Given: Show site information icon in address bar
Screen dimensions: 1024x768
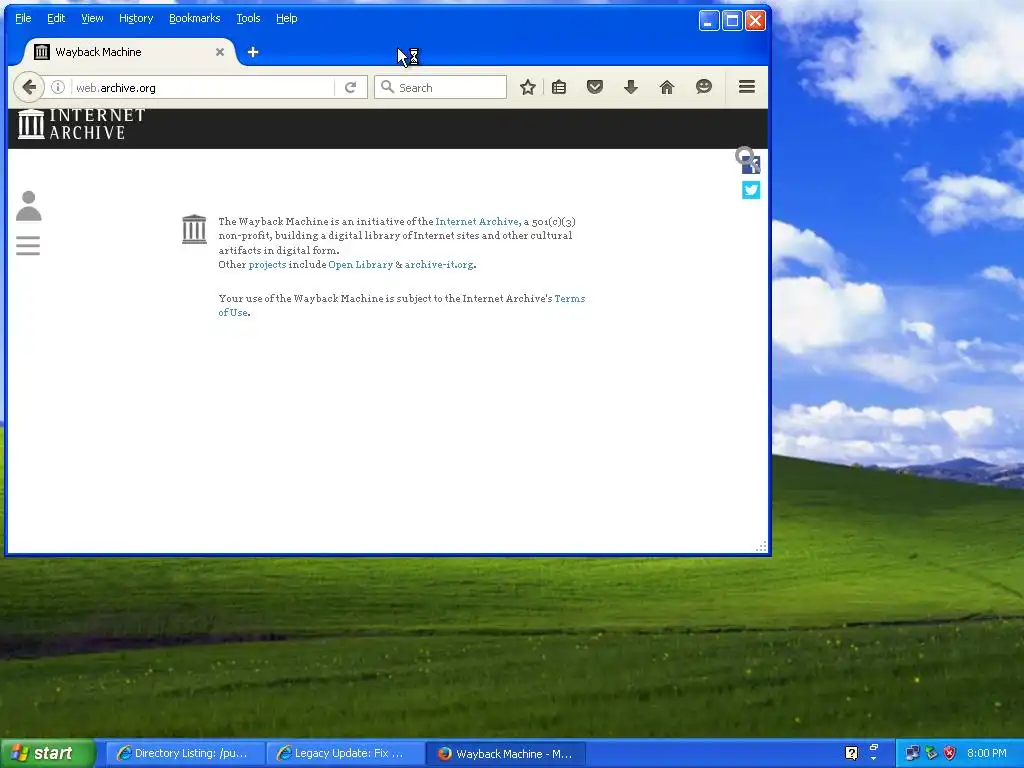Looking at the screenshot, I should (58, 88).
